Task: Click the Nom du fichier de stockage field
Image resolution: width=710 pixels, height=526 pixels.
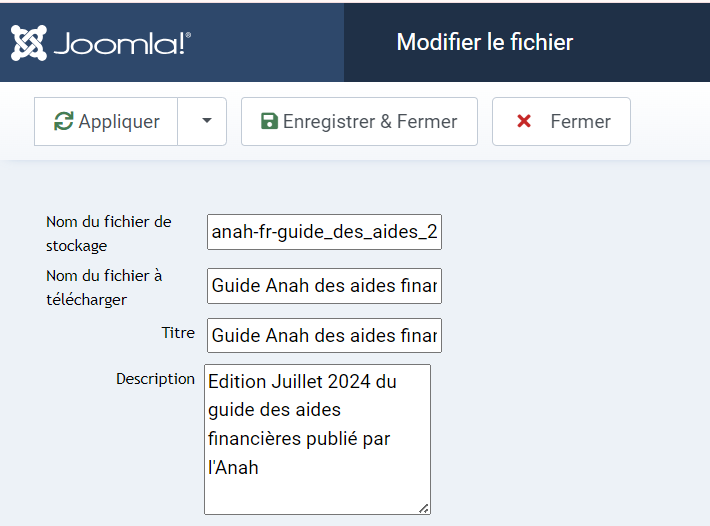Action: [x=324, y=232]
